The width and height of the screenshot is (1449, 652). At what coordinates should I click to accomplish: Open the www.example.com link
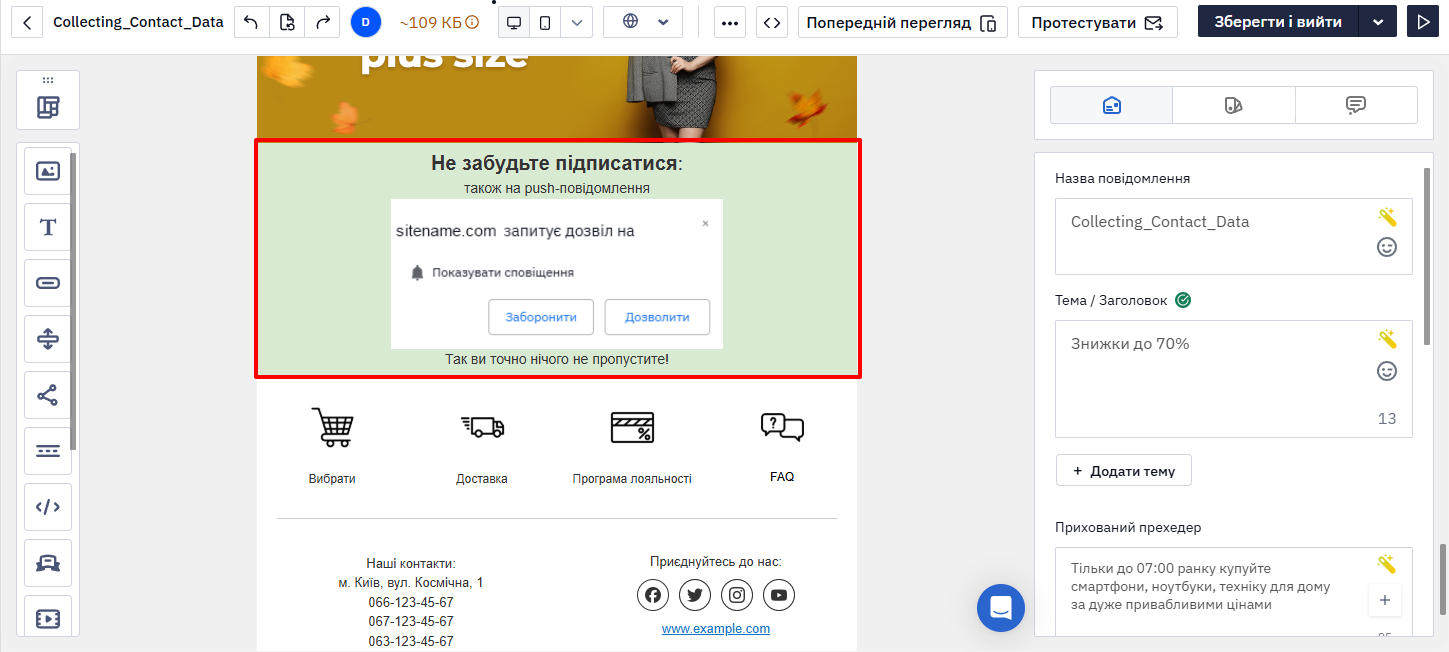716,629
